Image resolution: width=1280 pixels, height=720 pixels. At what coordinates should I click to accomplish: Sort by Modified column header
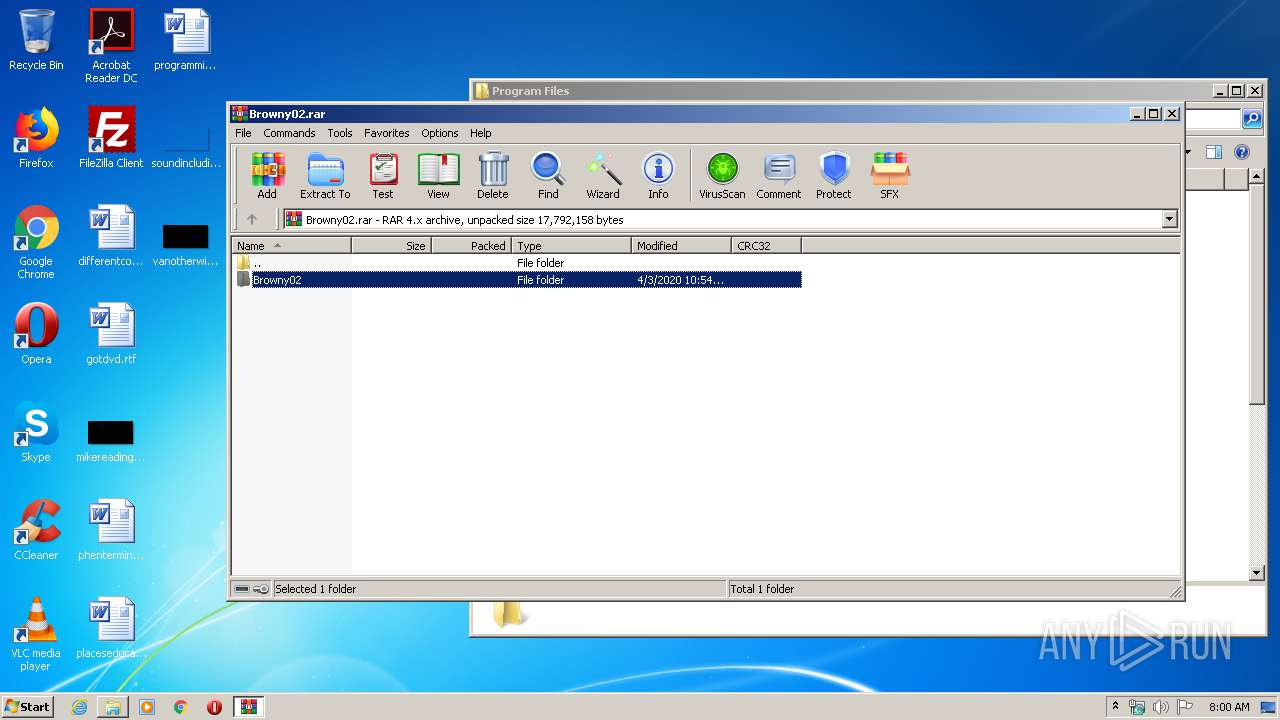(681, 245)
